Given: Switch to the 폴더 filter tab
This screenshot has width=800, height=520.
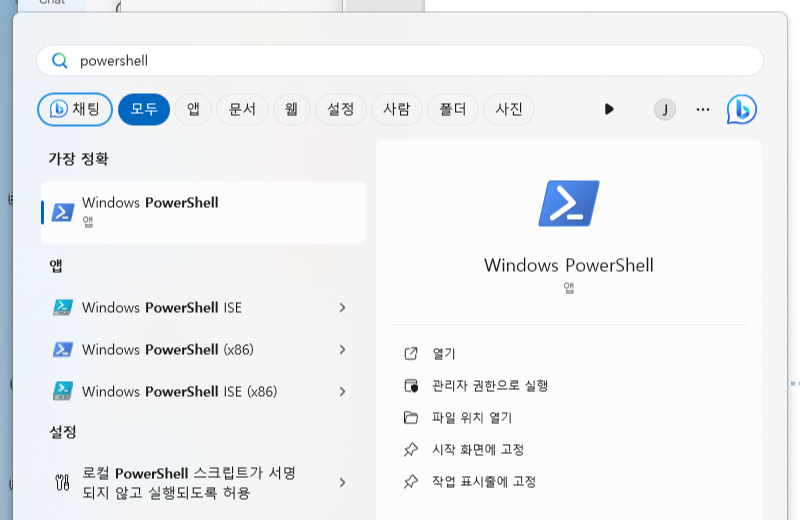Looking at the screenshot, I should coord(453,109).
